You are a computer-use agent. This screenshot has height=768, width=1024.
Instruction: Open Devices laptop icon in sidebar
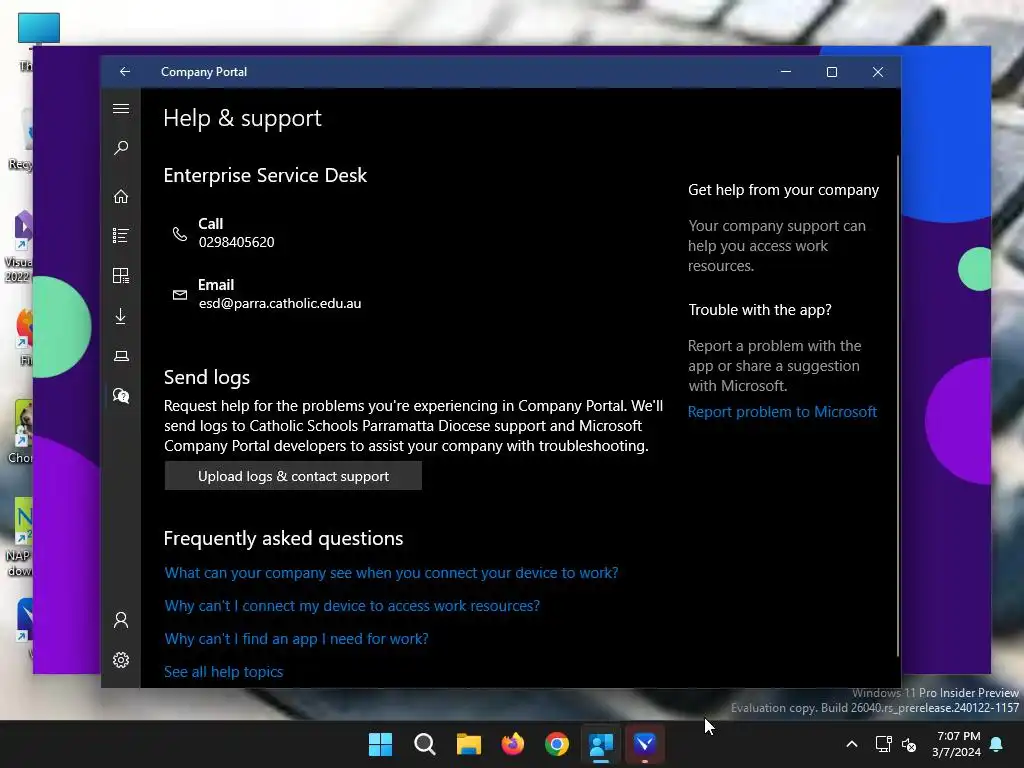tap(121, 356)
